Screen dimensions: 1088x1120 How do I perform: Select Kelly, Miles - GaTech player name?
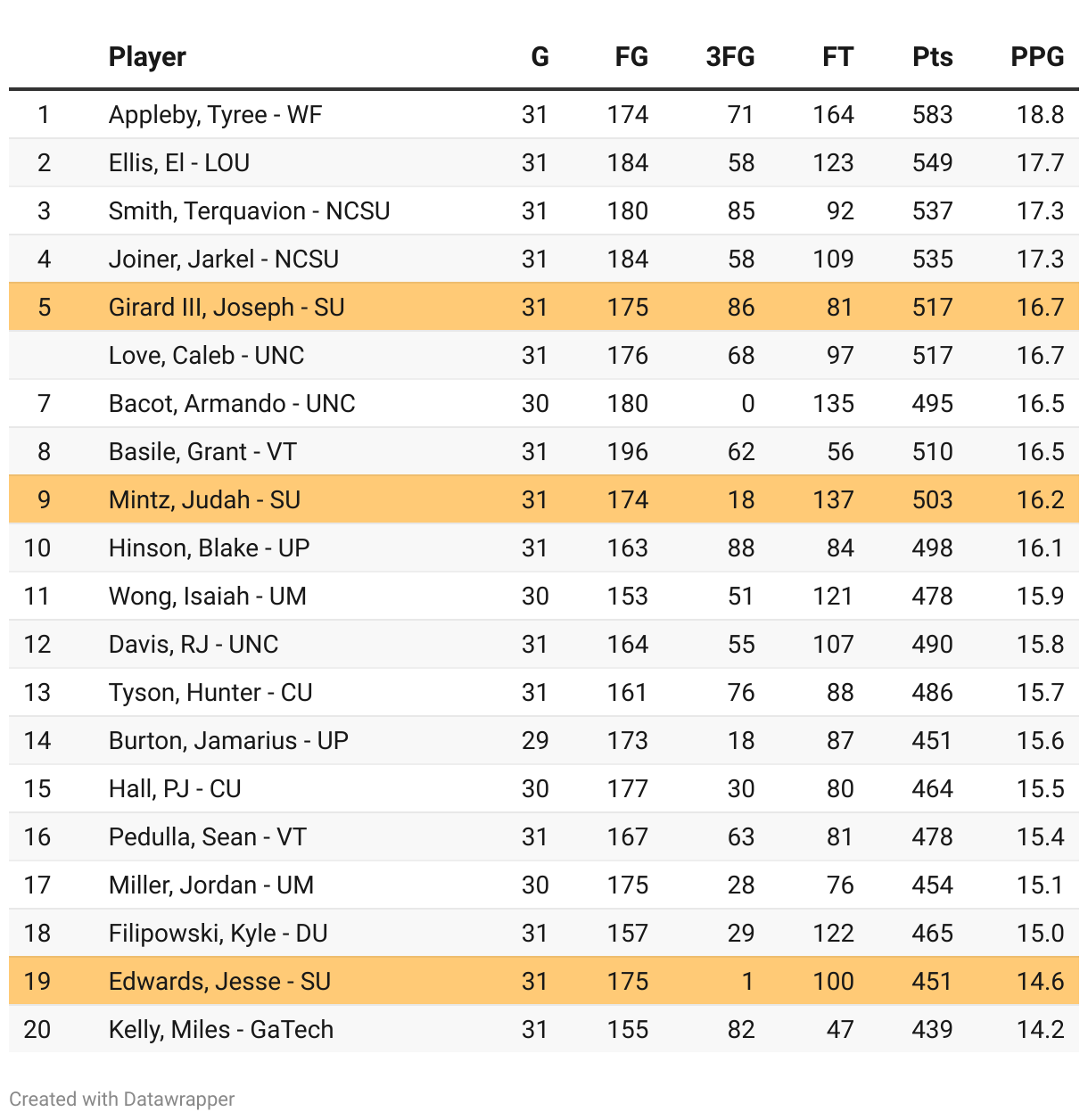click(x=220, y=1030)
